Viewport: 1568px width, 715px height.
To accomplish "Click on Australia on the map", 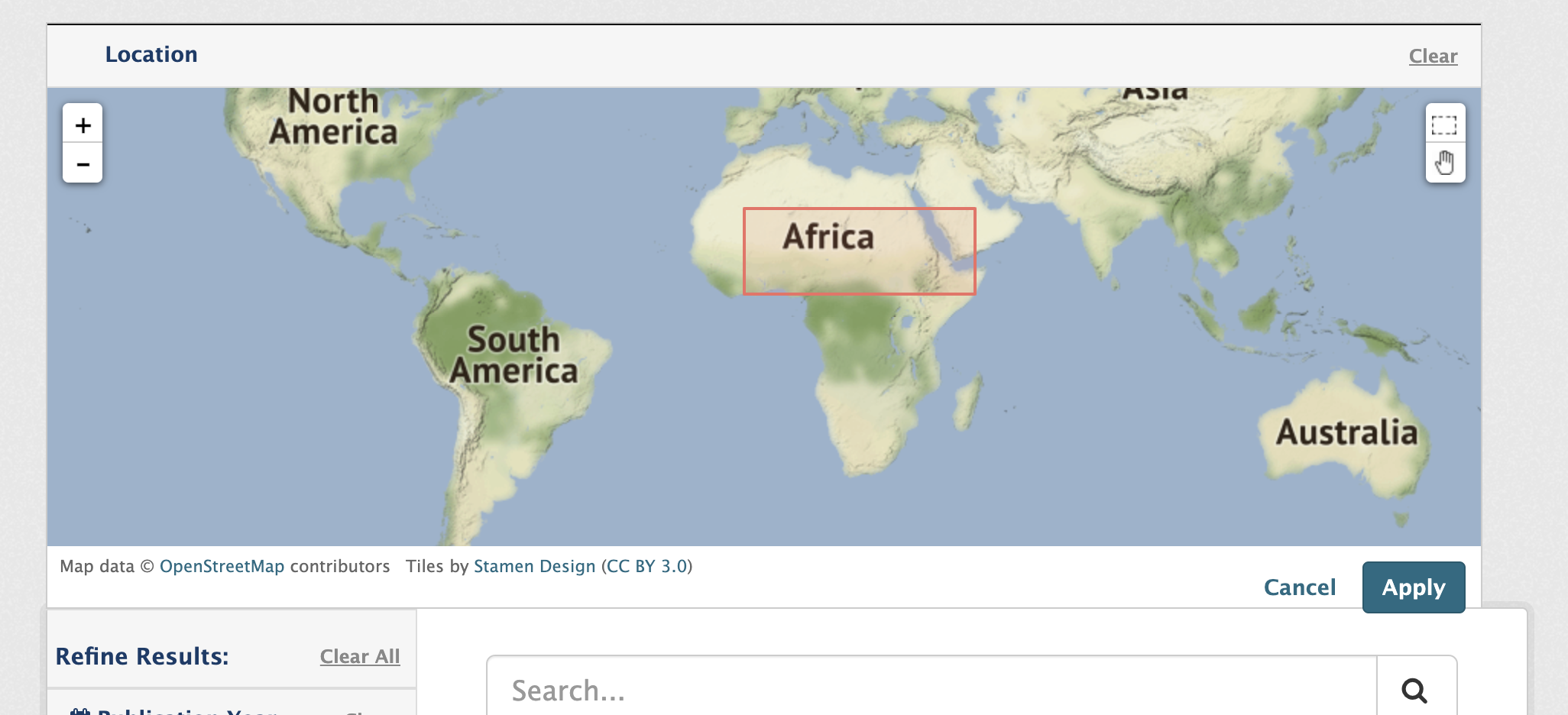I will (1345, 432).
